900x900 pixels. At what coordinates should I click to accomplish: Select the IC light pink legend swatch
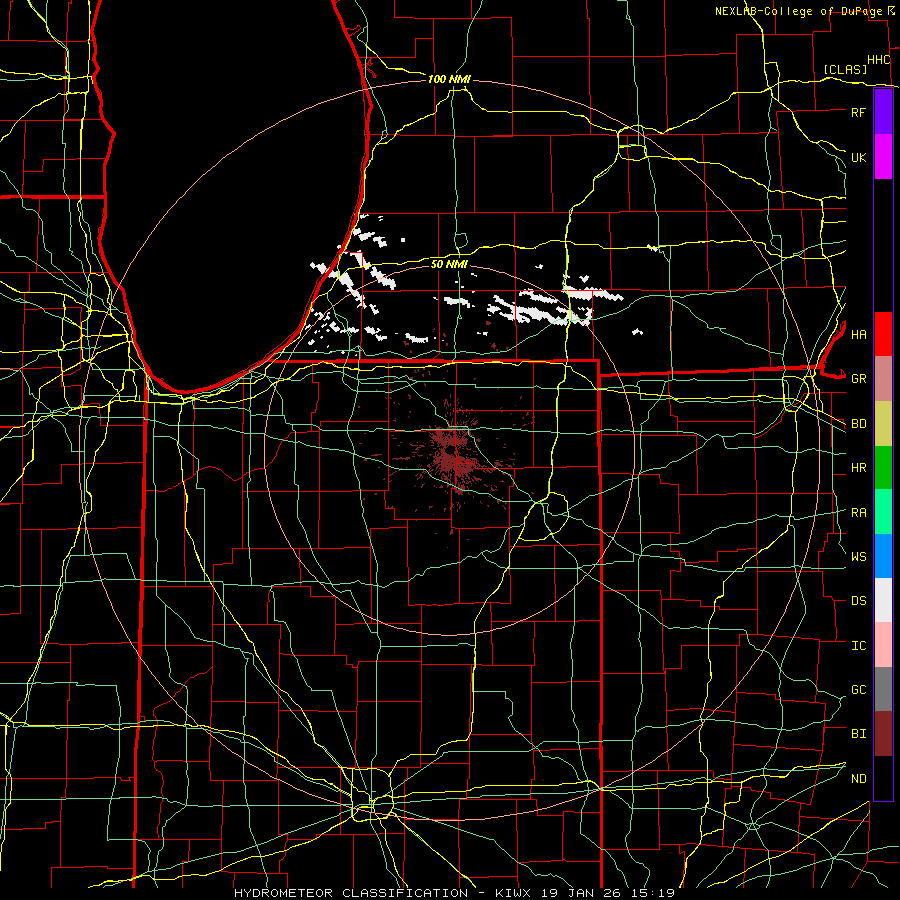tap(883, 645)
